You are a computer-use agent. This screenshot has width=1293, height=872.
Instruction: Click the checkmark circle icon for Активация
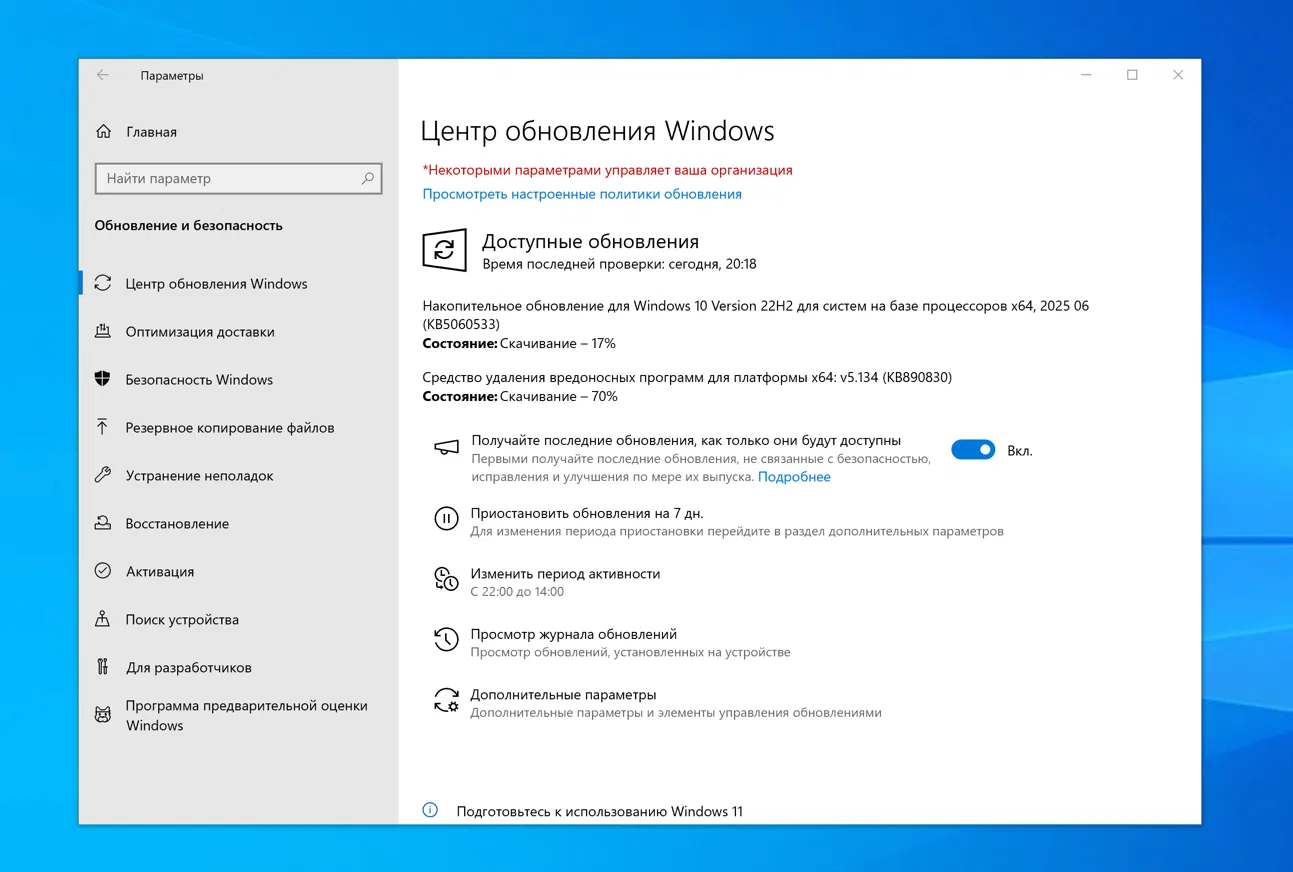(x=103, y=571)
